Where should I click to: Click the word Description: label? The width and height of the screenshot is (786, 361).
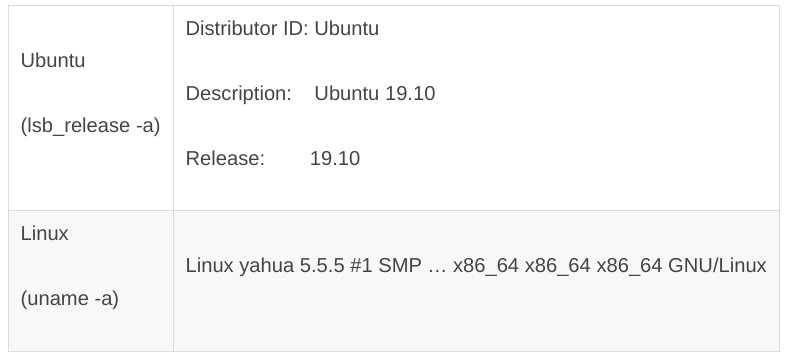(239, 94)
